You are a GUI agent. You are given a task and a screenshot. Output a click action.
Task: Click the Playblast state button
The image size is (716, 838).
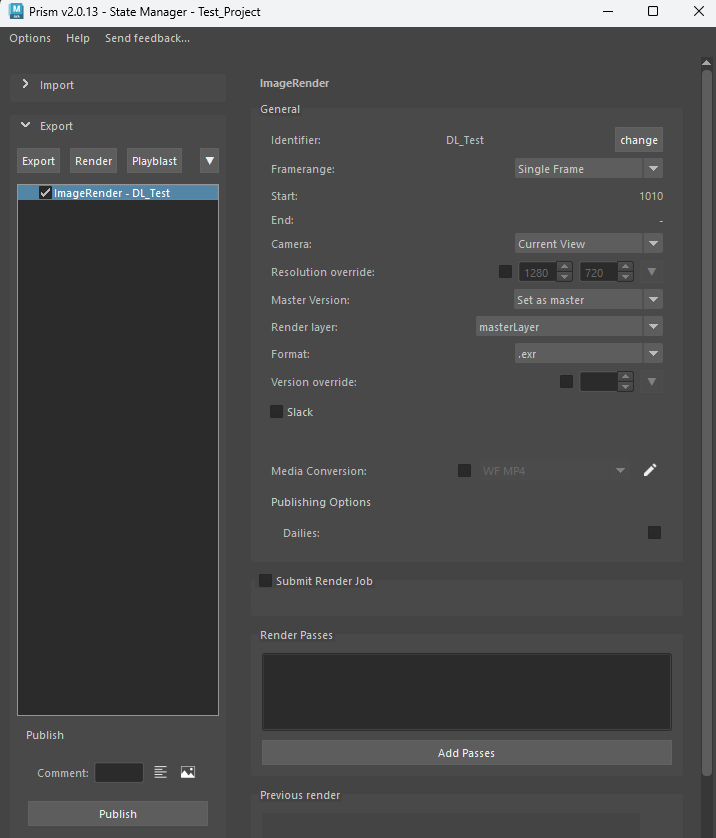[x=154, y=161]
